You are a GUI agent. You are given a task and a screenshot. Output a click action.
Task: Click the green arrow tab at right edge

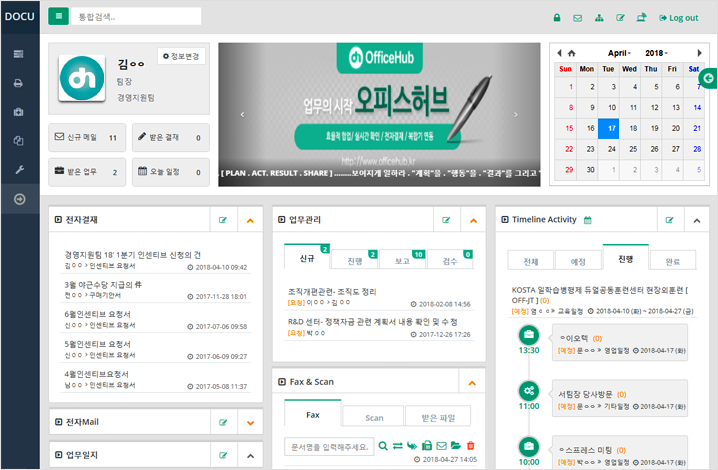click(x=708, y=78)
